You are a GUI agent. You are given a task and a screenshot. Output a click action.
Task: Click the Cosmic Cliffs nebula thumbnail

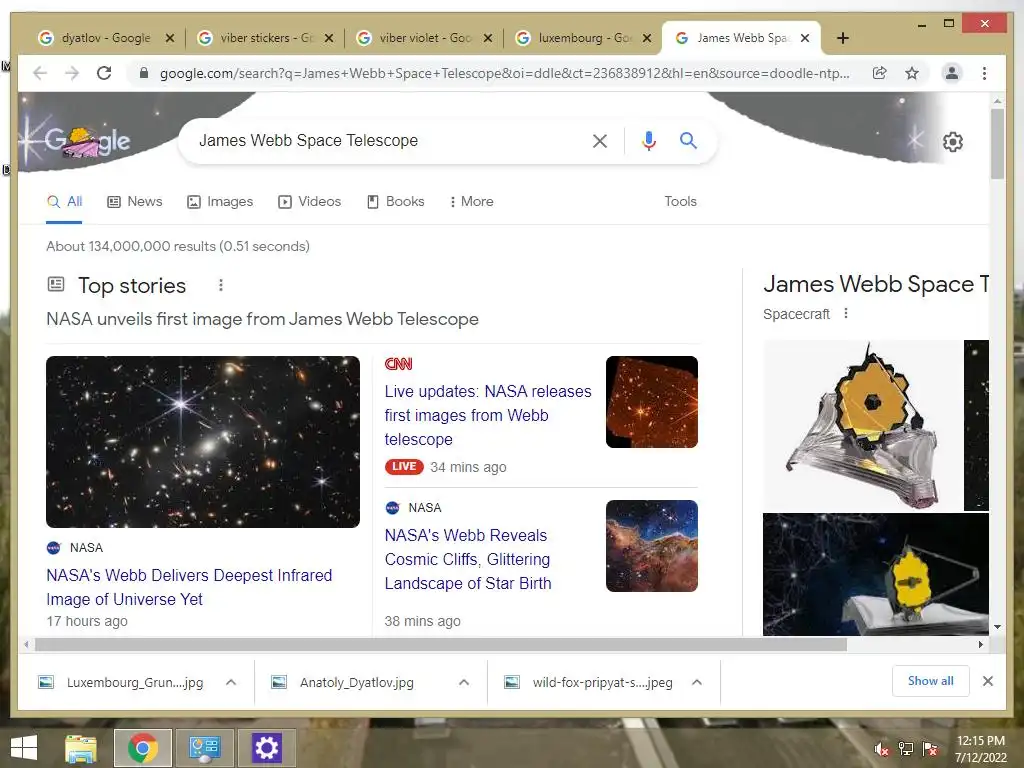click(652, 546)
